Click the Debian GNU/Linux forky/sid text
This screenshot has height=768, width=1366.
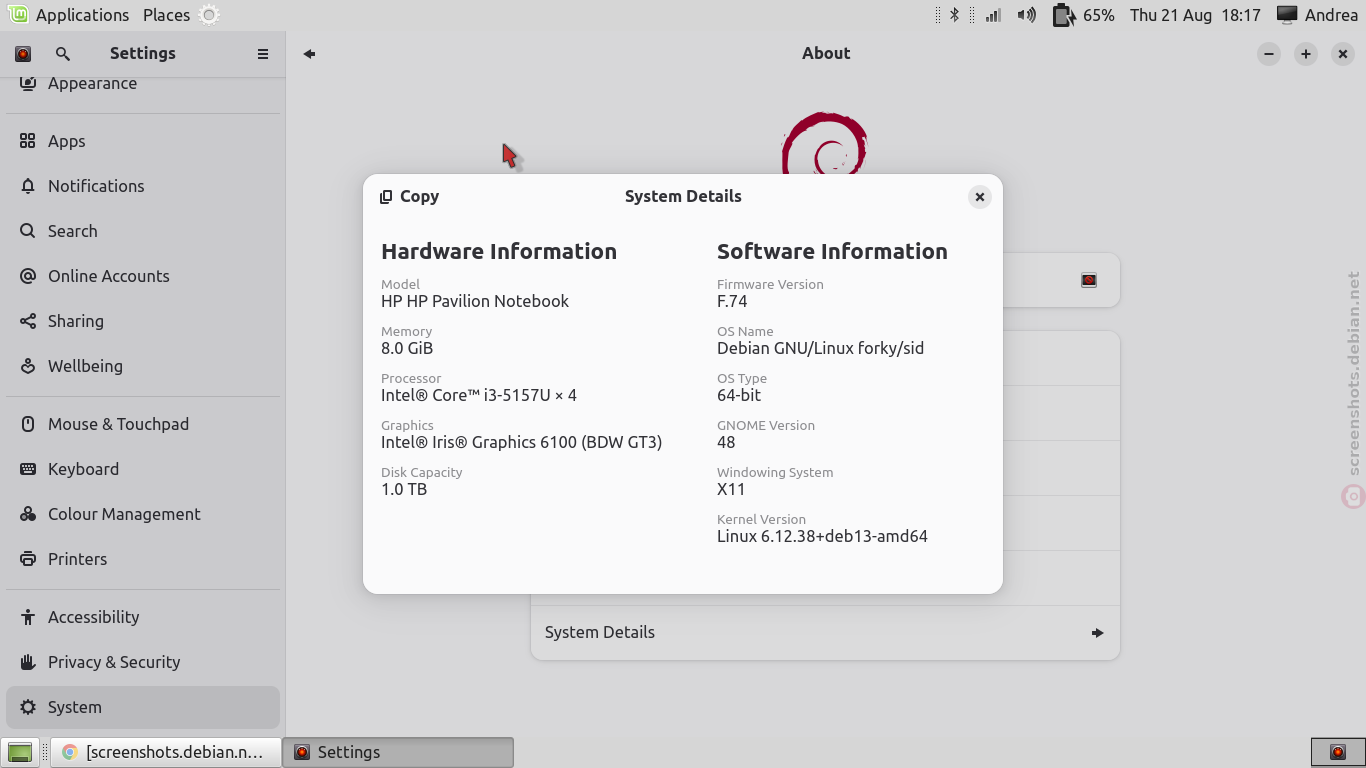(x=820, y=348)
